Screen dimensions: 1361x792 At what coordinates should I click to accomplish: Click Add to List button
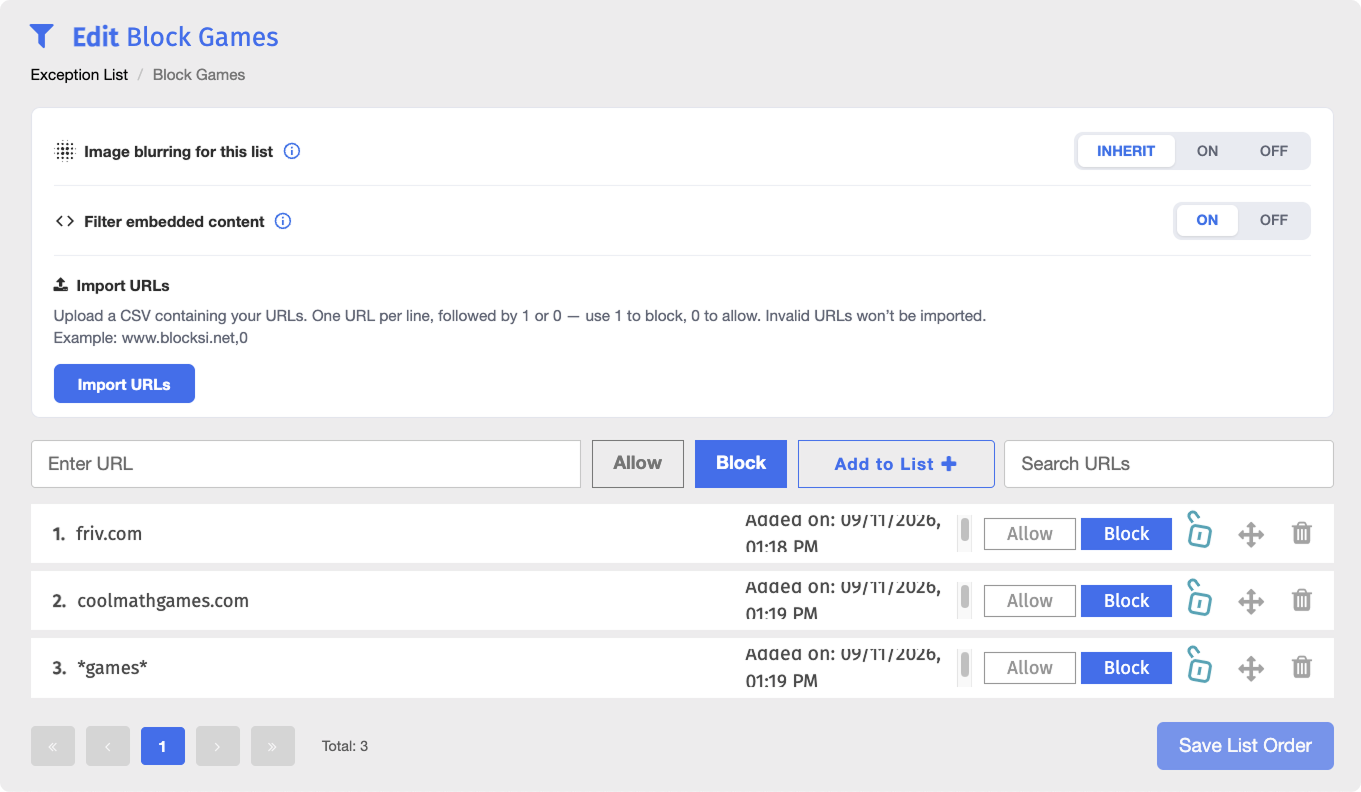click(896, 464)
